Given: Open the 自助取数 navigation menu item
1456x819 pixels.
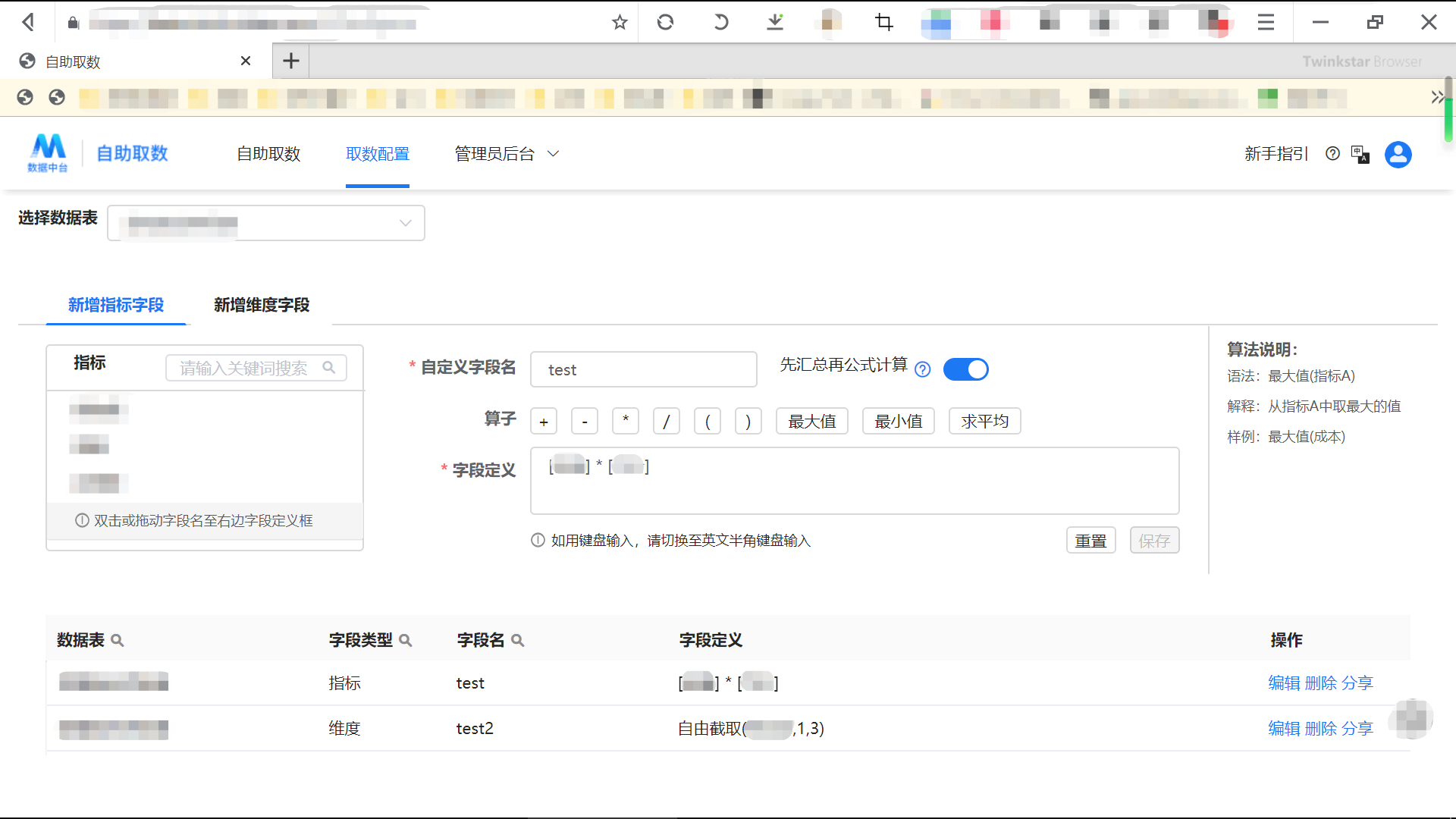Looking at the screenshot, I should (268, 154).
